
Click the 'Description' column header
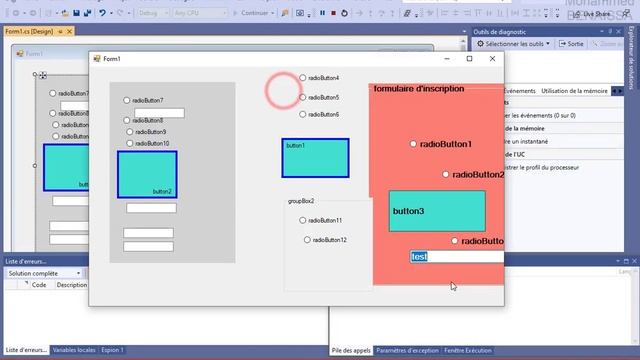tap(71, 285)
